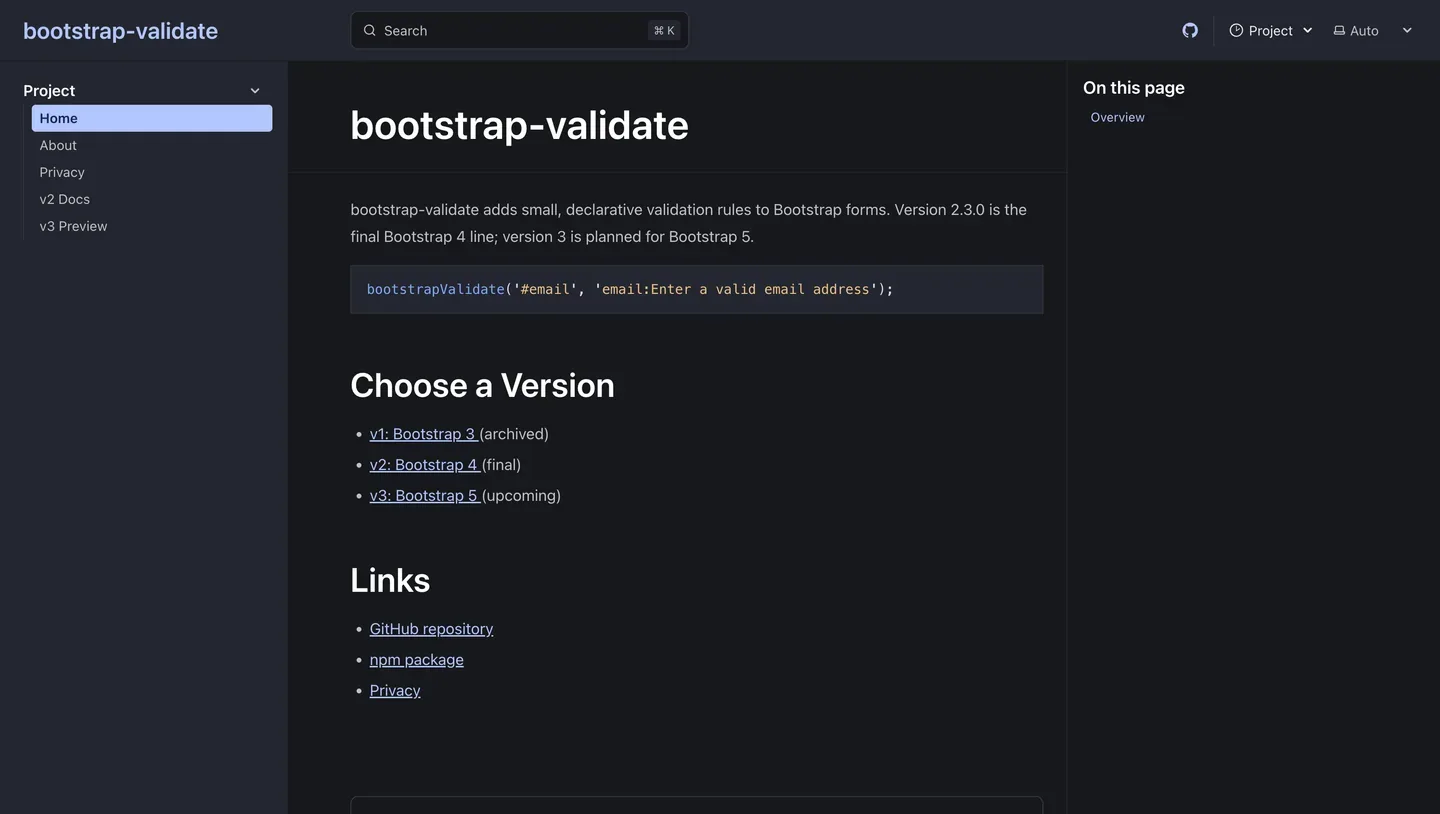The image size is (1440, 814).
Task: Click the Choose a Version heading
Action: pyautogui.click(x=482, y=385)
